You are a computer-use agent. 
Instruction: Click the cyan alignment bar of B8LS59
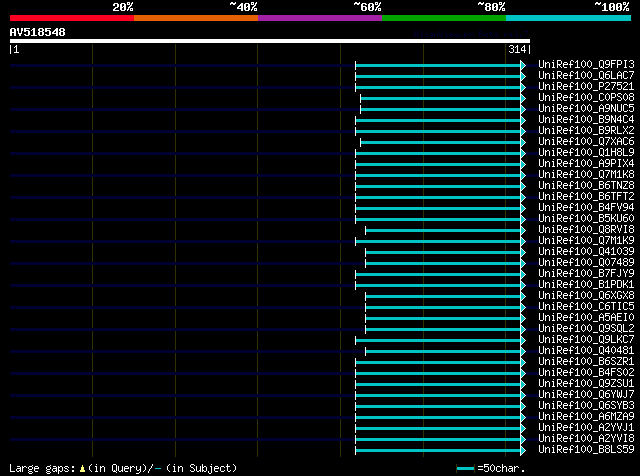[x=438, y=451]
